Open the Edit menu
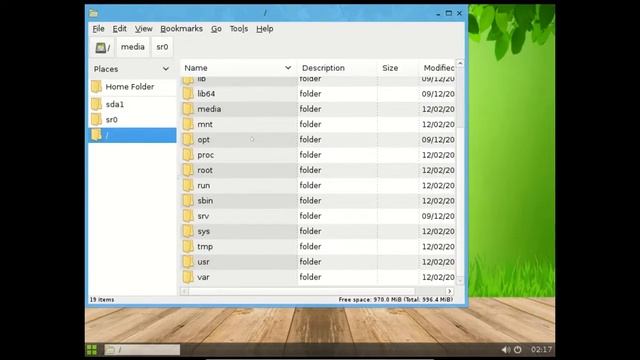Viewport: 640px width, 360px height. 119,29
